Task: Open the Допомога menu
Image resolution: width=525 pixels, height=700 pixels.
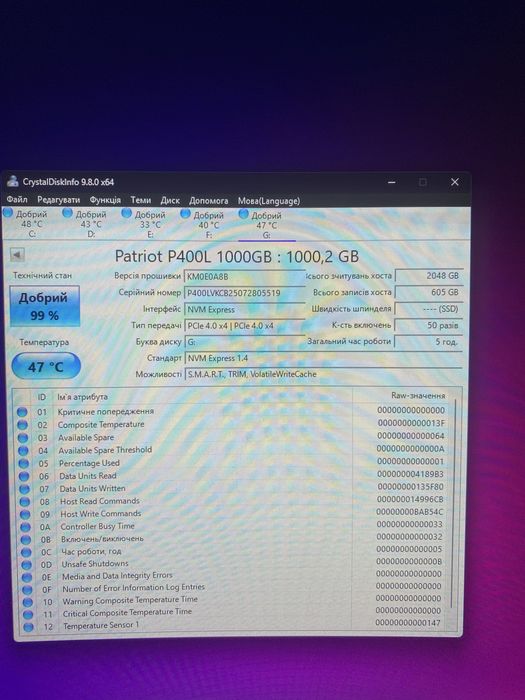Action: 208,201
